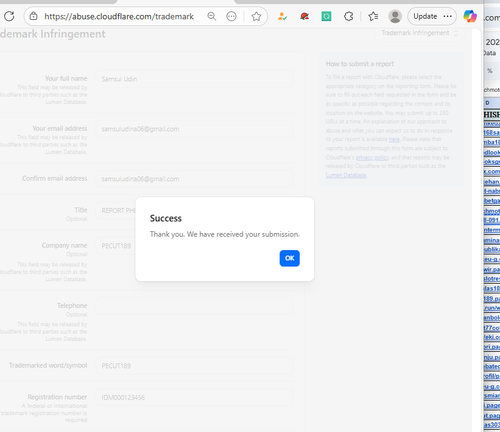Click the Registration number input field

tap(195, 397)
